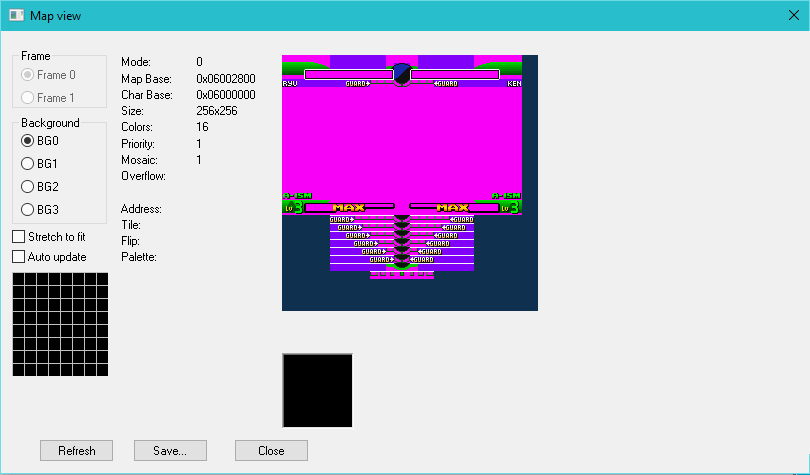Click the Mosaic label

(x=139, y=160)
